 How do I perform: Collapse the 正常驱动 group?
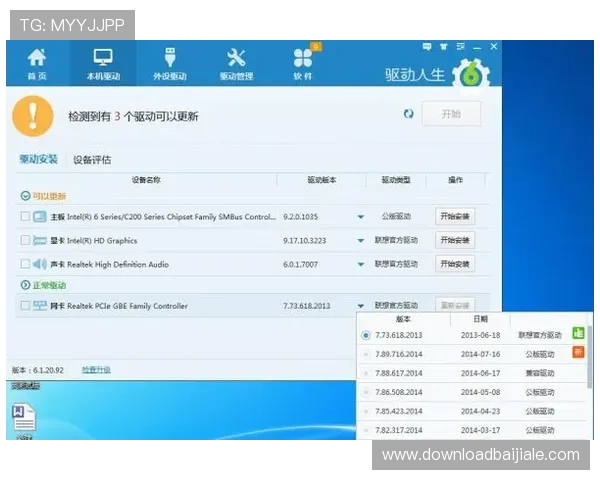click(25, 285)
